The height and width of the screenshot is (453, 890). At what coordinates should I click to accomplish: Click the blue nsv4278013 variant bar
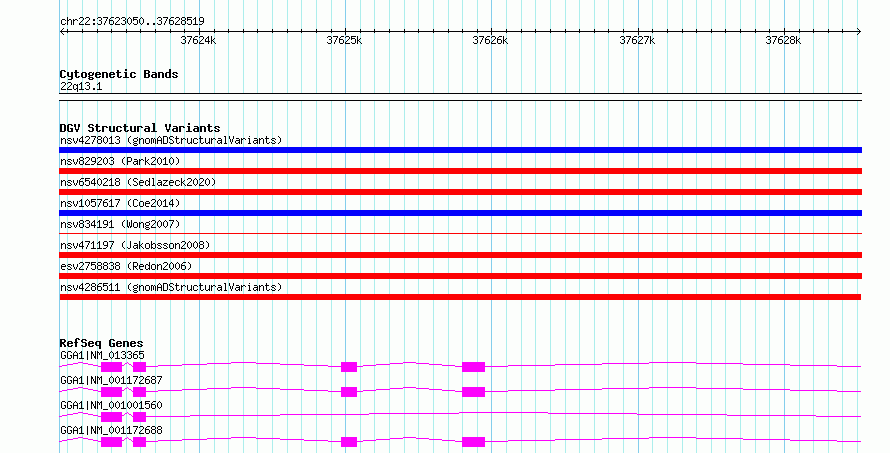[460, 150]
